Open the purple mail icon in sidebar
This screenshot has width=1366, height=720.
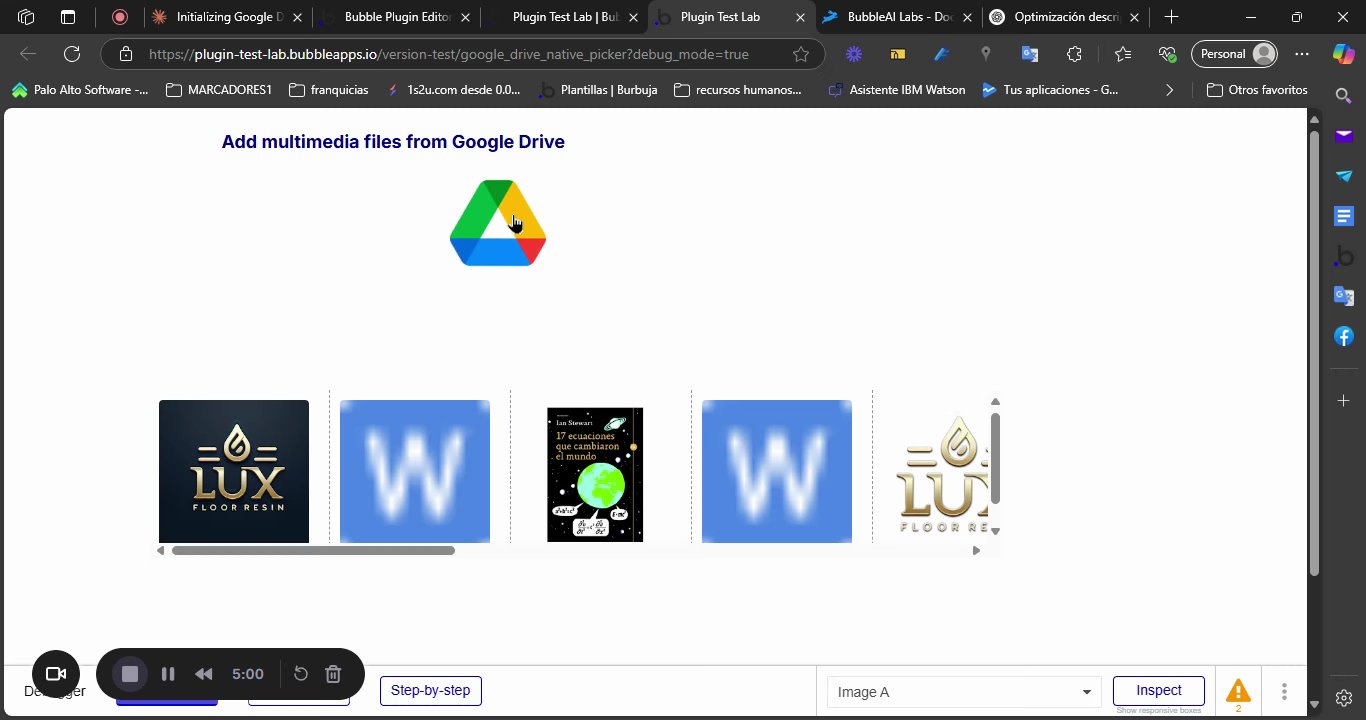click(x=1344, y=136)
